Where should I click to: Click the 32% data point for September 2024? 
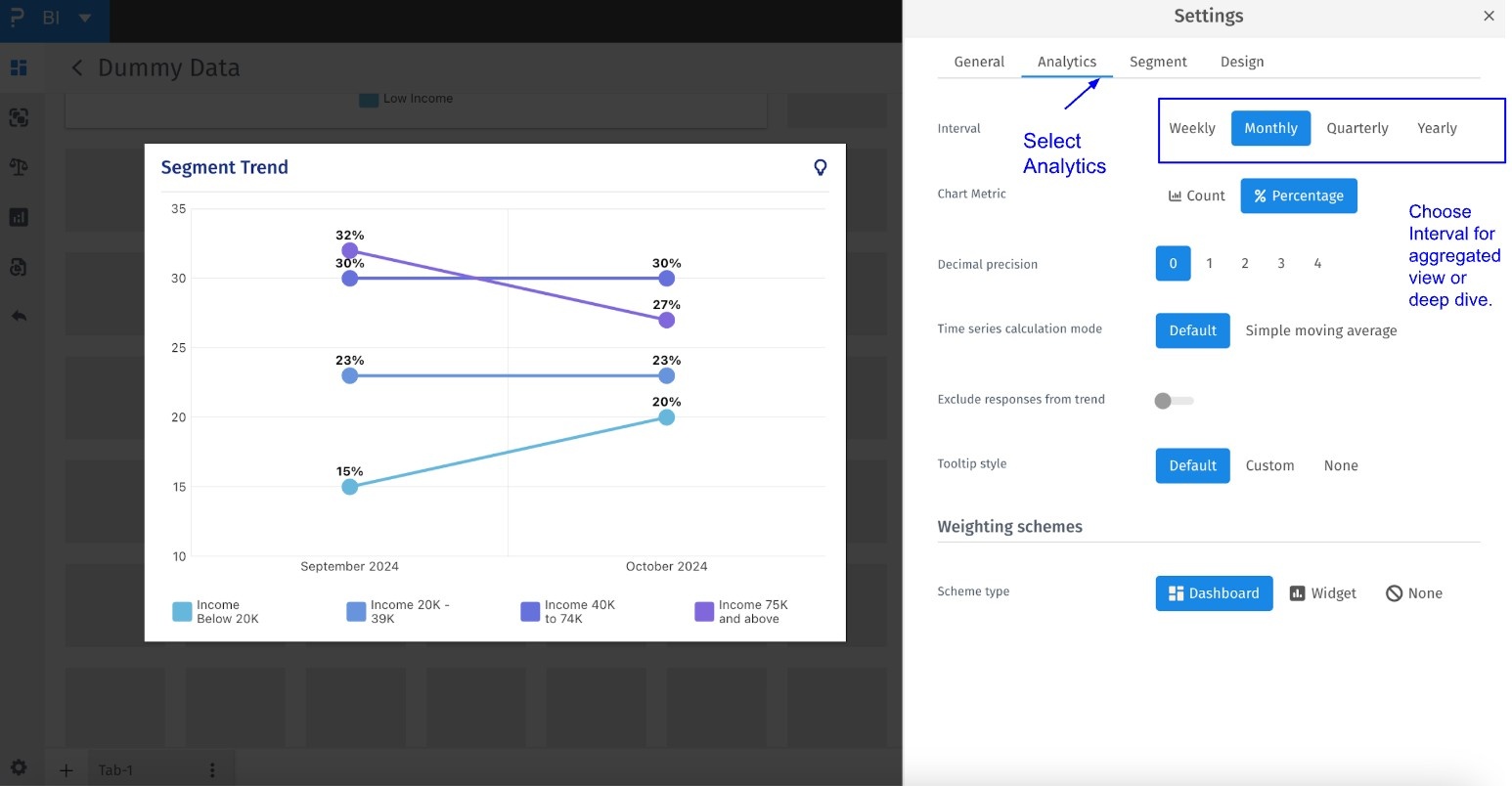pyautogui.click(x=350, y=250)
